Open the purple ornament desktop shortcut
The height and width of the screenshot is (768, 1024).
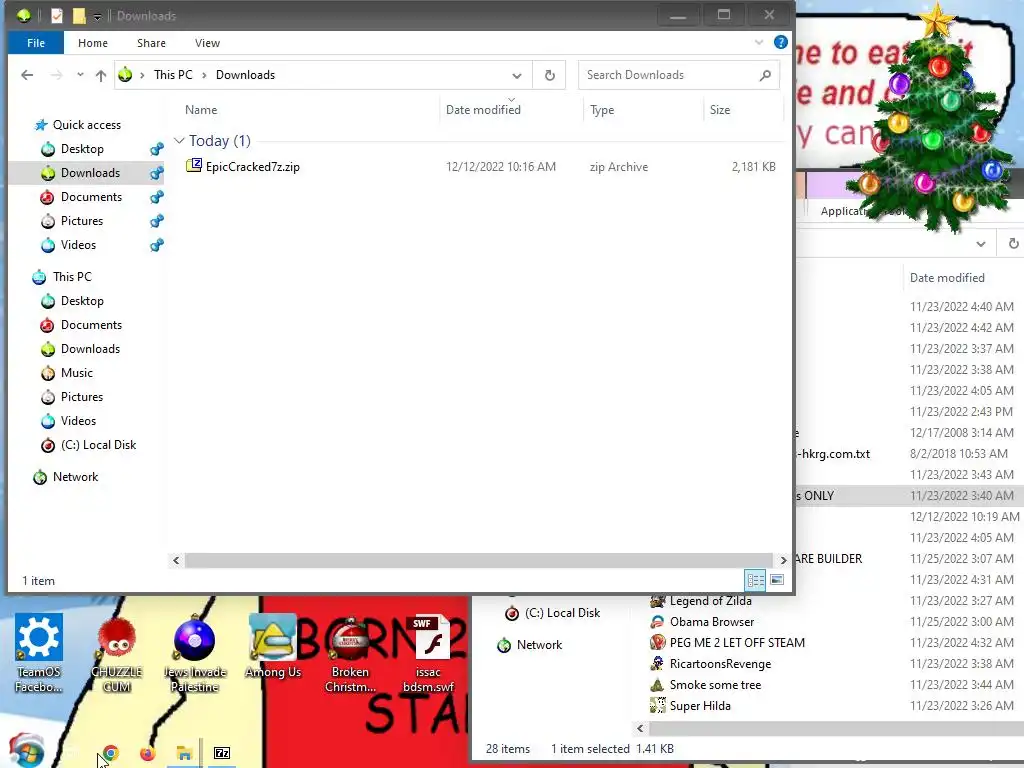pyautogui.click(x=195, y=653)
